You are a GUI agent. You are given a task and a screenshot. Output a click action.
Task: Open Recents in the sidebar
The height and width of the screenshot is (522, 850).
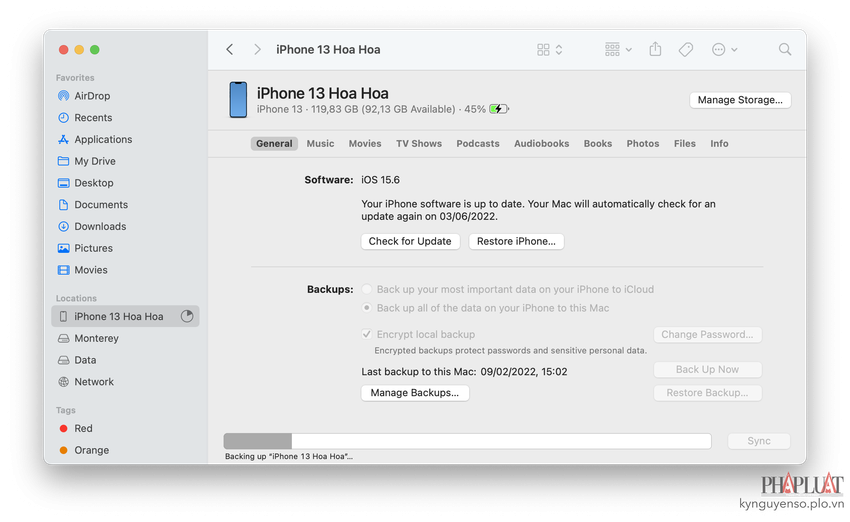[x=93, y=118]
